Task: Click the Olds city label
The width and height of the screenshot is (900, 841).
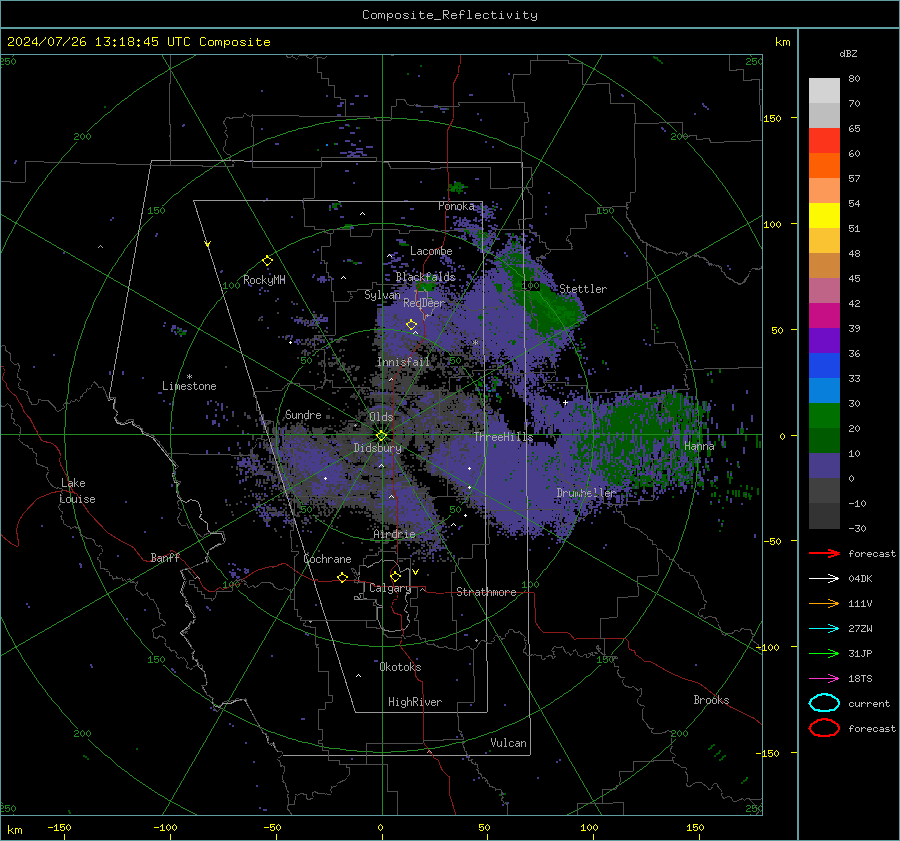Action: point(381,417)
